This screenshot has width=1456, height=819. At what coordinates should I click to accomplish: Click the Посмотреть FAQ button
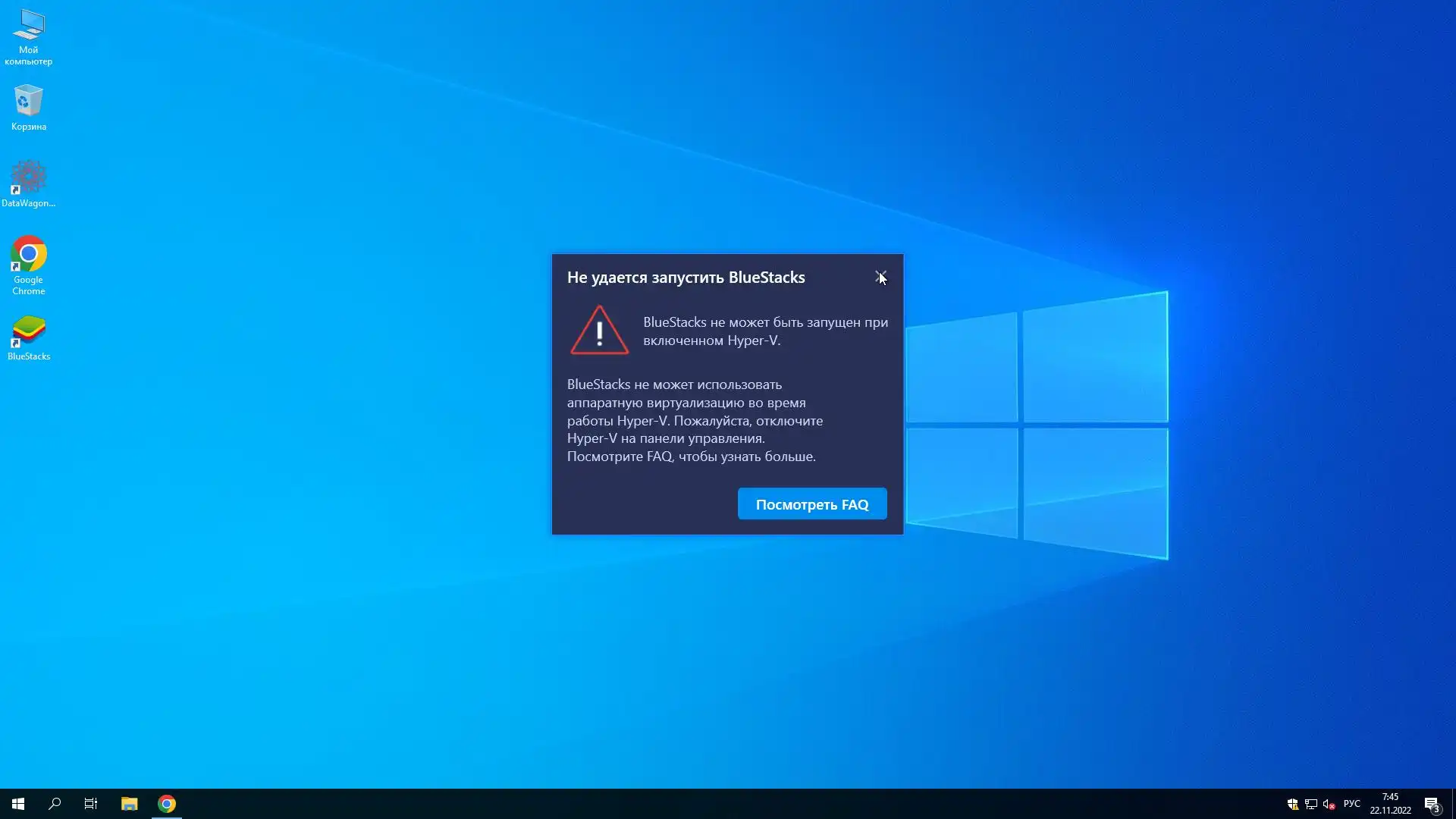coord(811,504)
